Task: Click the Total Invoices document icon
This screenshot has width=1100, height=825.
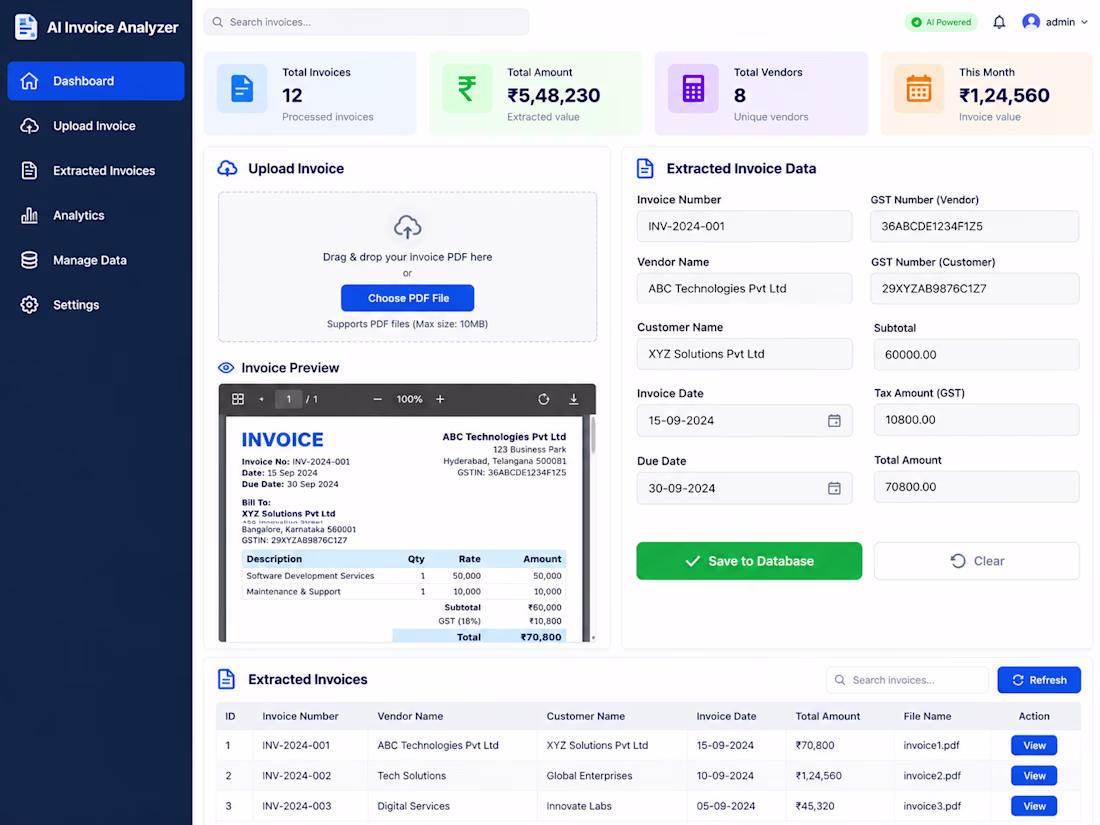Action: pyautogui.click(x=241, y=89)
